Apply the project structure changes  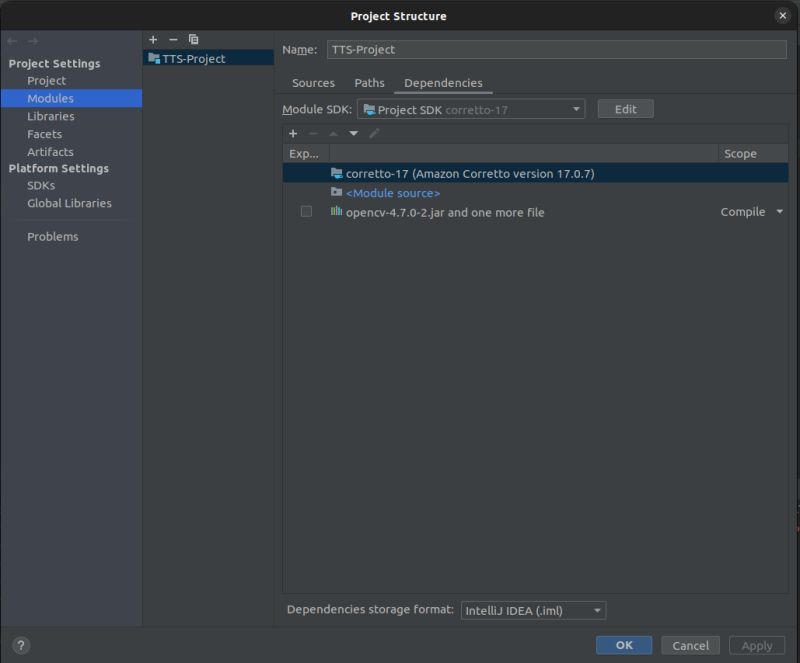[x=757, y=645]
